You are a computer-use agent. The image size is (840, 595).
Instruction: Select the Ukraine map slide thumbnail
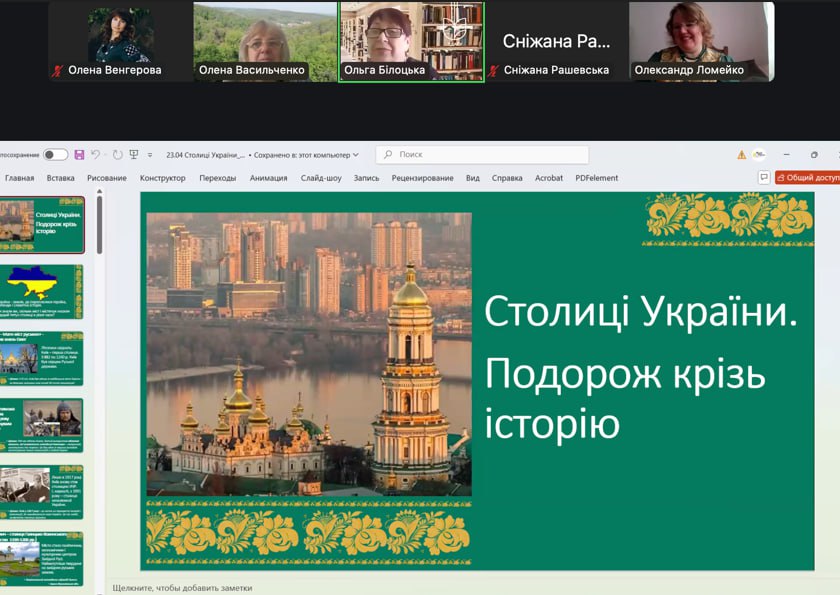point(43,291)
